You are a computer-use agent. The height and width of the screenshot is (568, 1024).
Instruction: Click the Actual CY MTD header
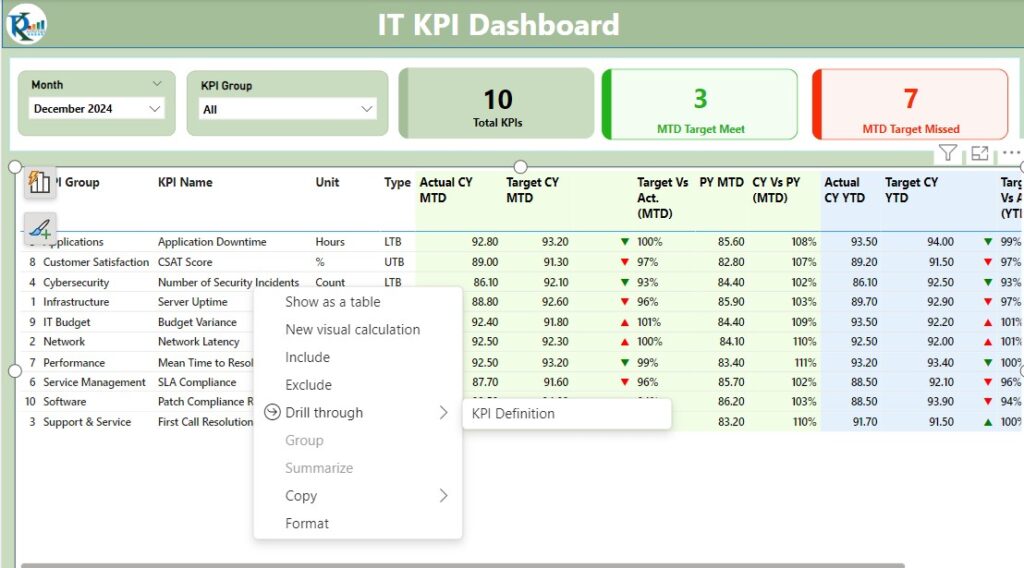pos(446,190)
